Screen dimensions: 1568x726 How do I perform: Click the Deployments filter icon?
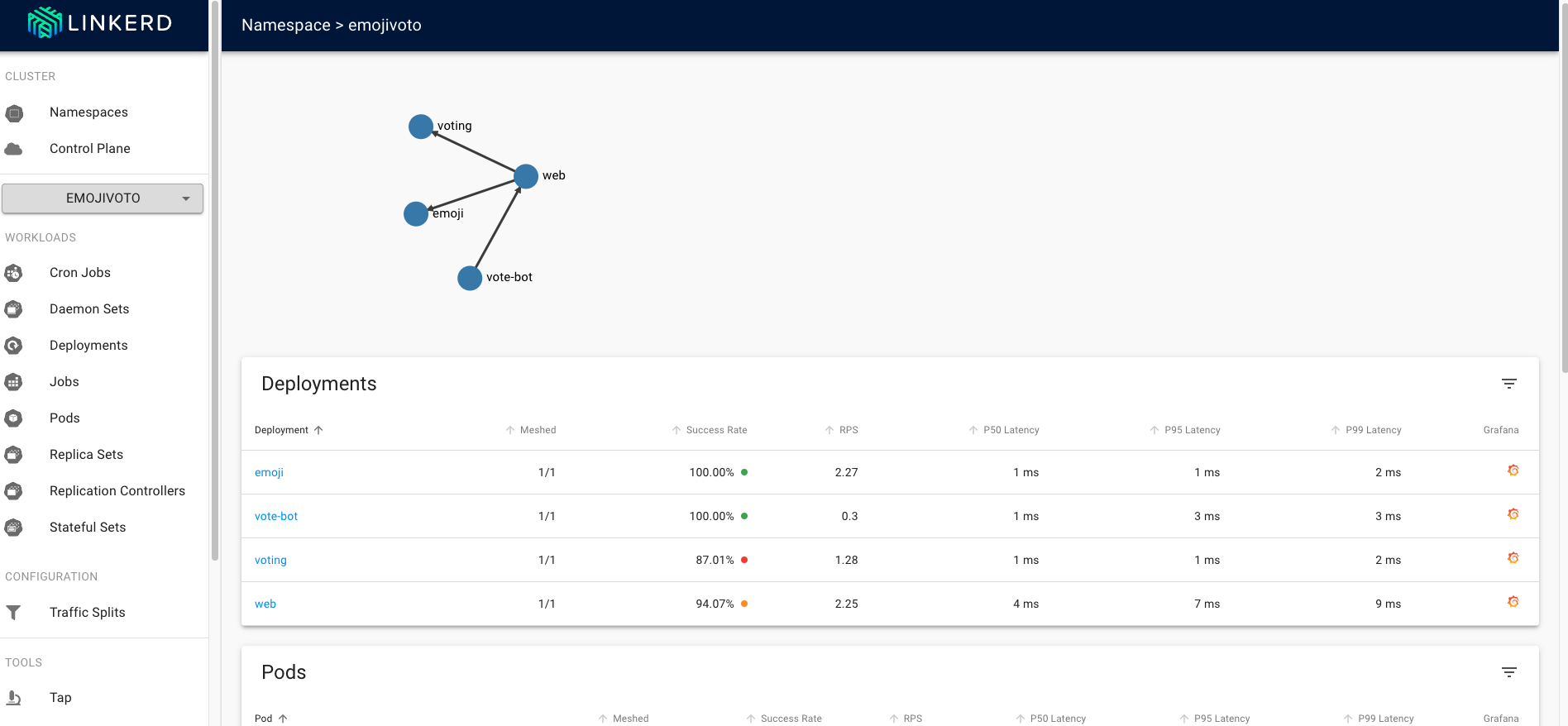tap(1508, 384)
